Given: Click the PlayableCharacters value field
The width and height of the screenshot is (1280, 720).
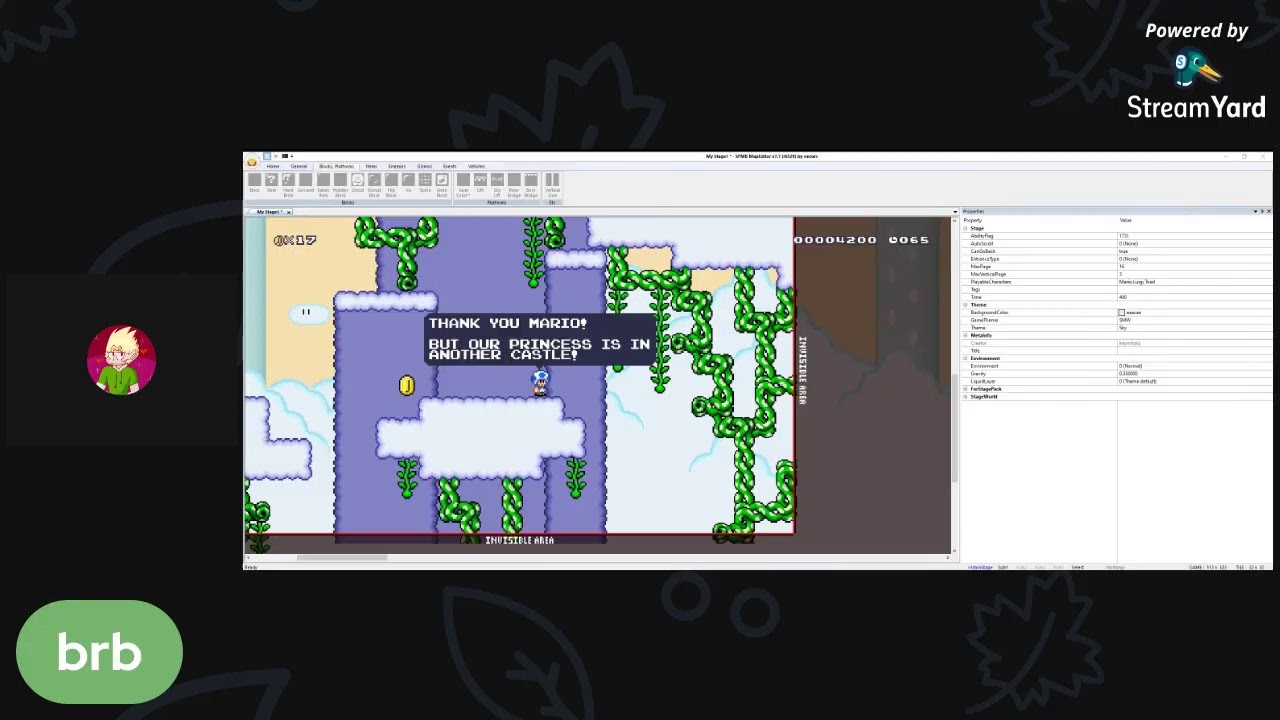Looking at the screenshot, I should 1195,282.
